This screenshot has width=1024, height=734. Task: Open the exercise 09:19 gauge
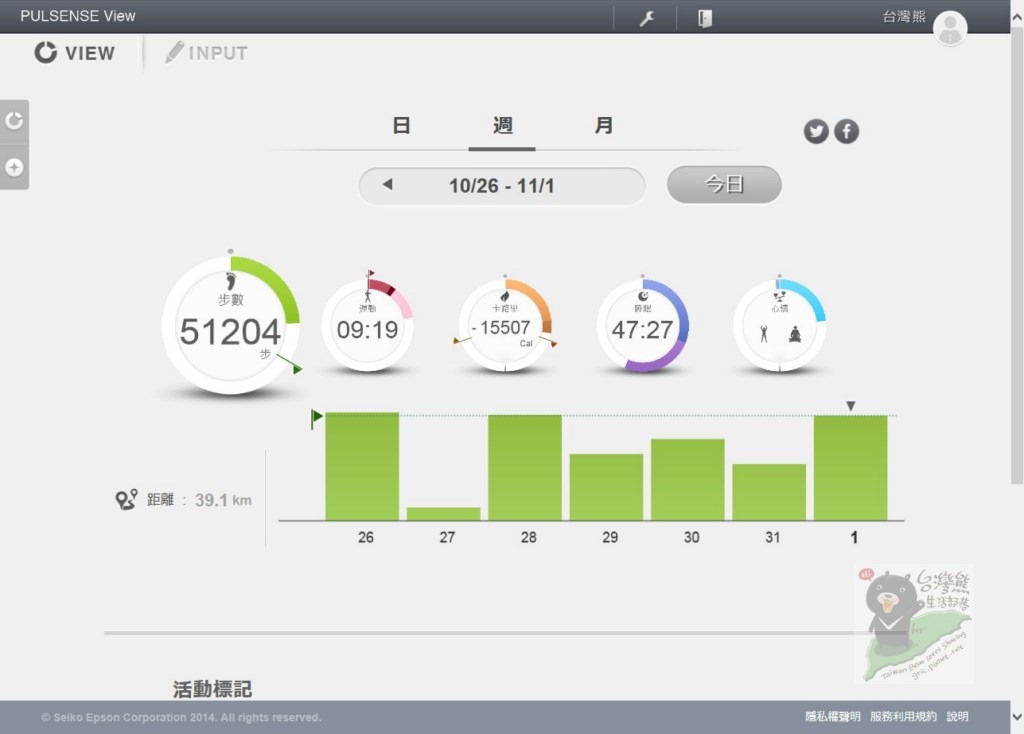(367, 325)
